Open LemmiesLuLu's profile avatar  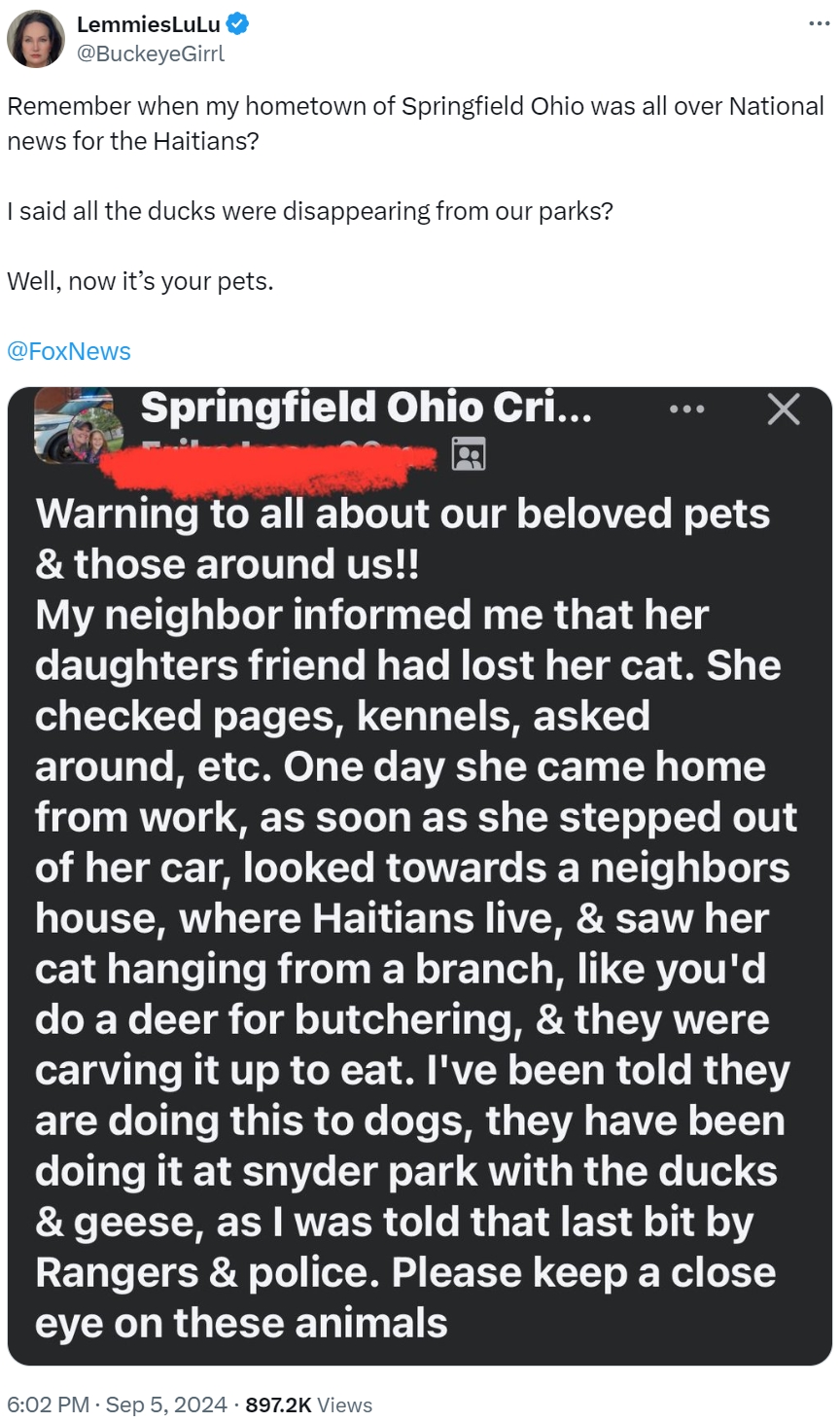point(36,39)
